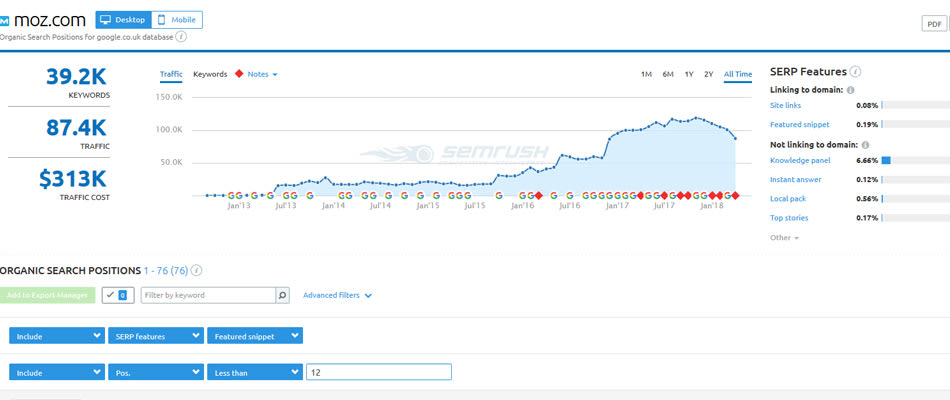Open 'Not linking to domain' info icon
950x400 pixels.
pos(865,145)
